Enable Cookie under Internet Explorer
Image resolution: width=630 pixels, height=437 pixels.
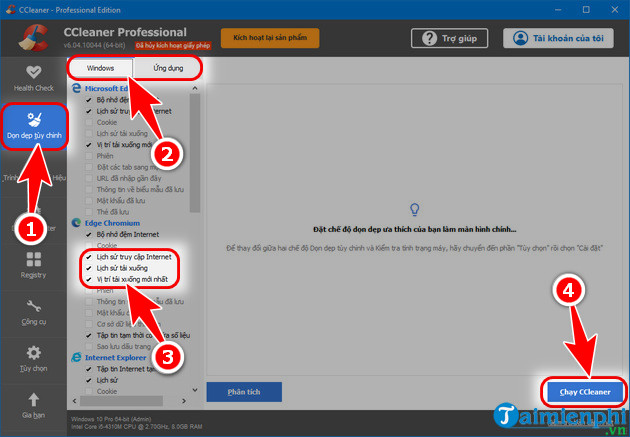tap(89, 391)
